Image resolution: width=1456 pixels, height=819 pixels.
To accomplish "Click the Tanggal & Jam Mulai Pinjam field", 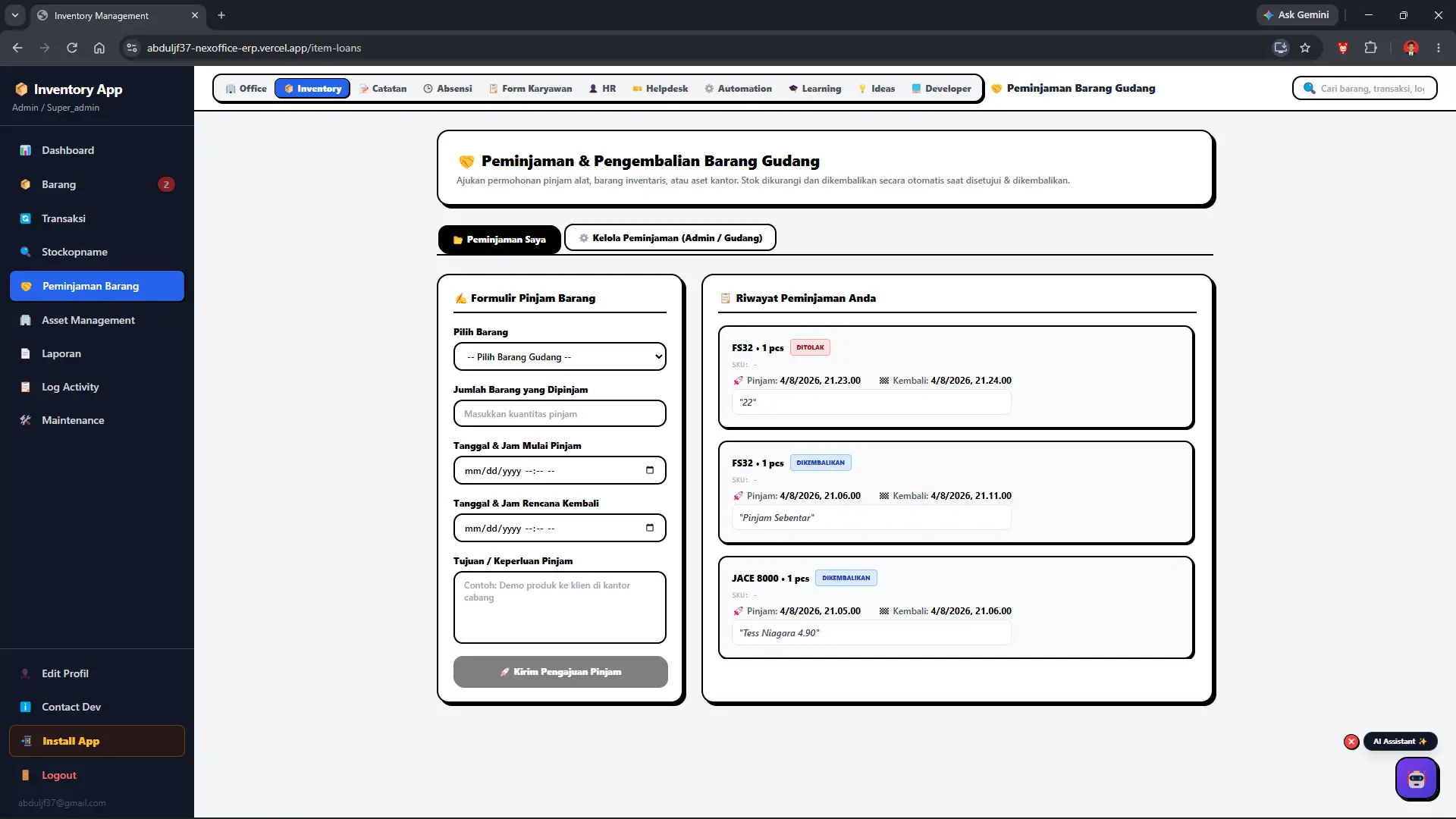I will pyautogui.click(x=560, y=471).
